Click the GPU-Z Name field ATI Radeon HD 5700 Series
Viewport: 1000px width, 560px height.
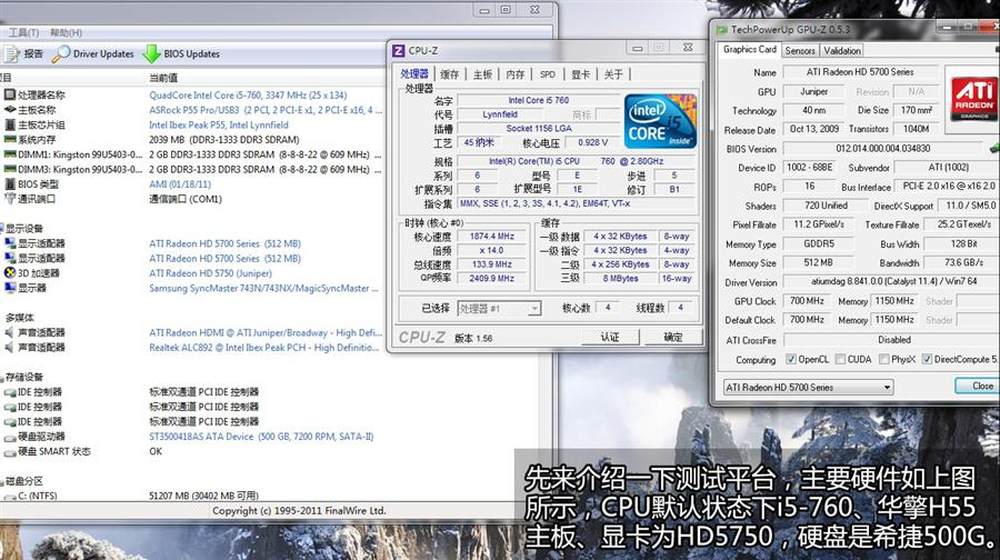pyautogui.click(x=860, y=72)
